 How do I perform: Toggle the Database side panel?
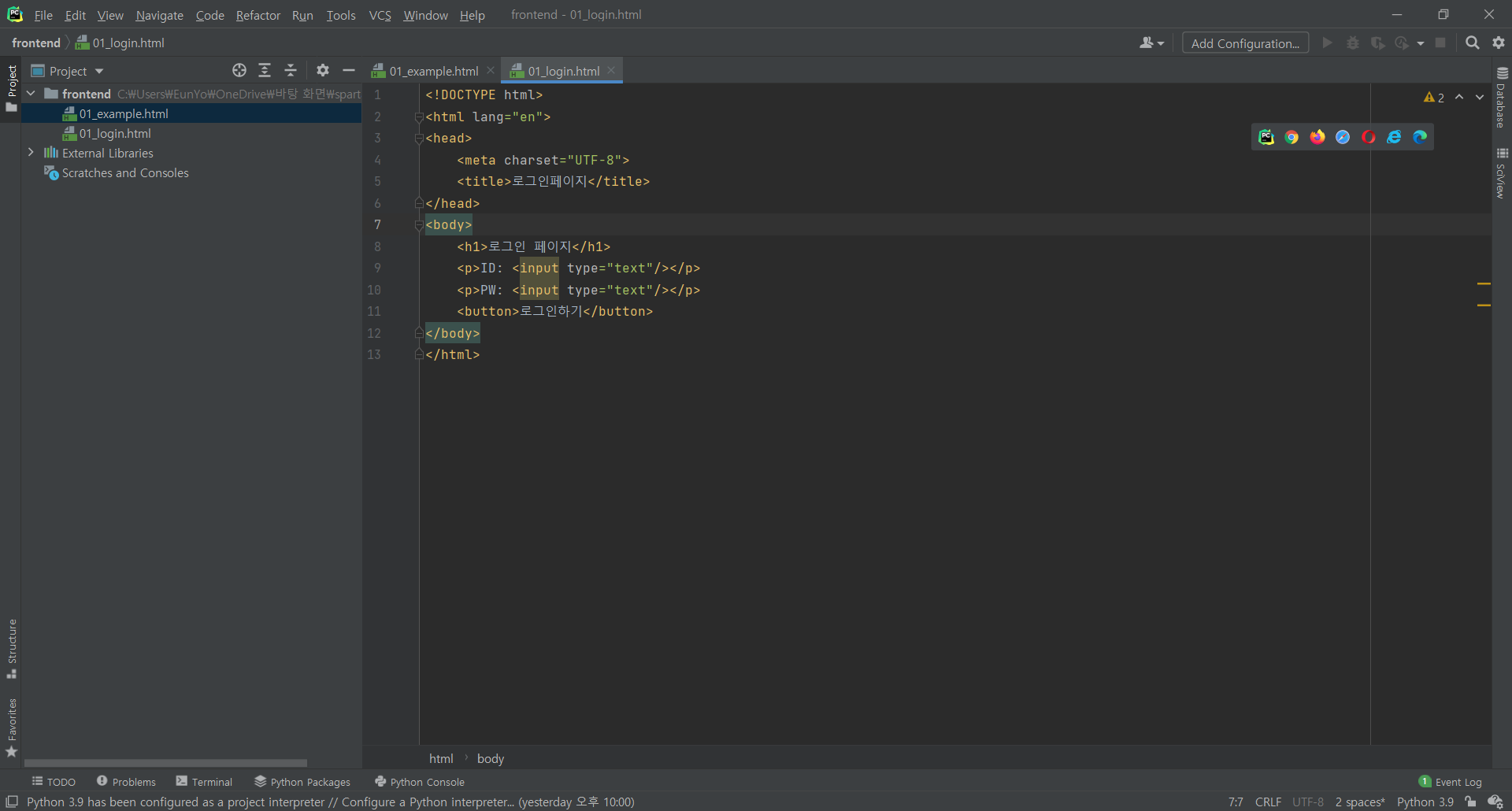(x=1502, y=98)
